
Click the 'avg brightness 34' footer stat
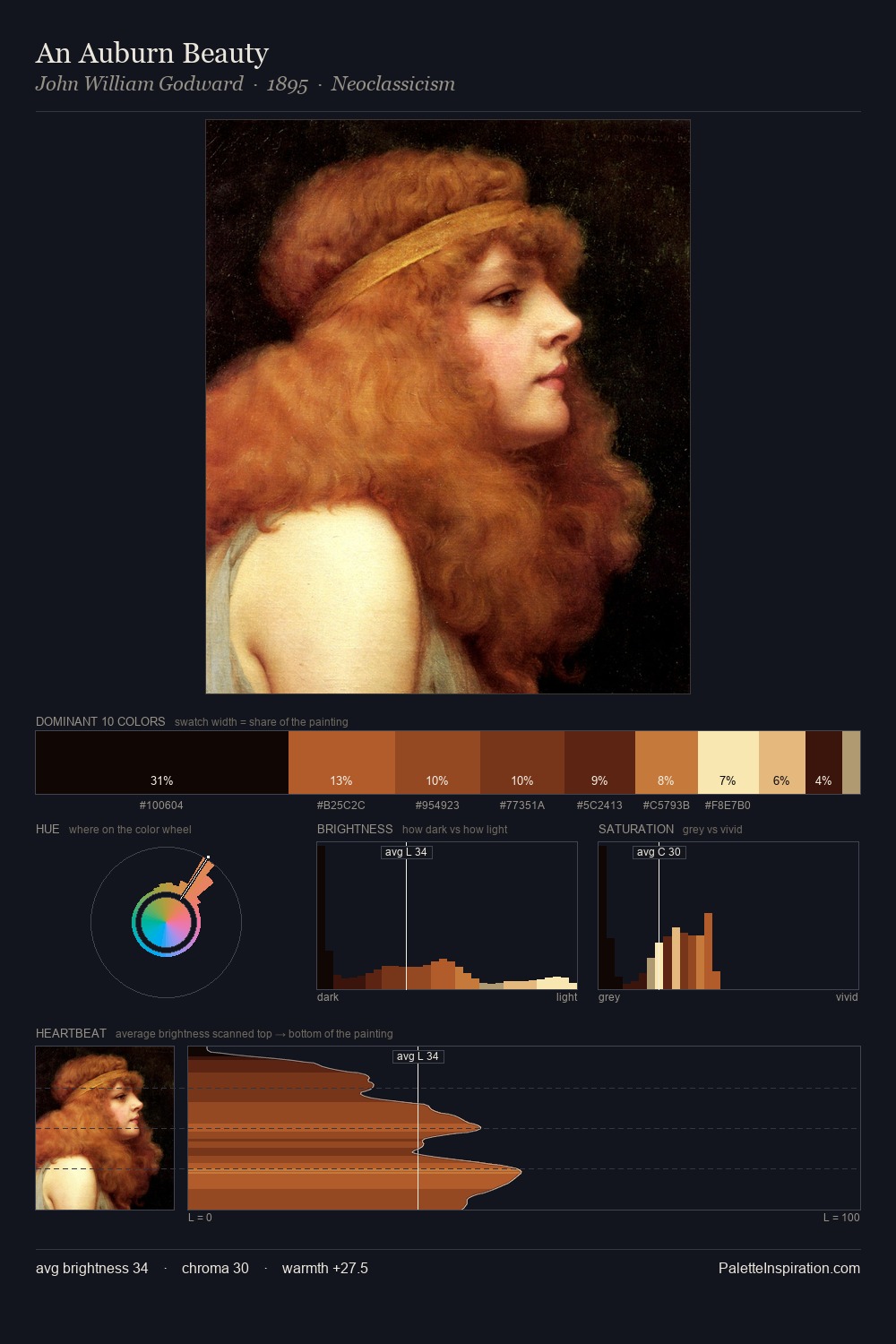click(x=92, y=1269)
